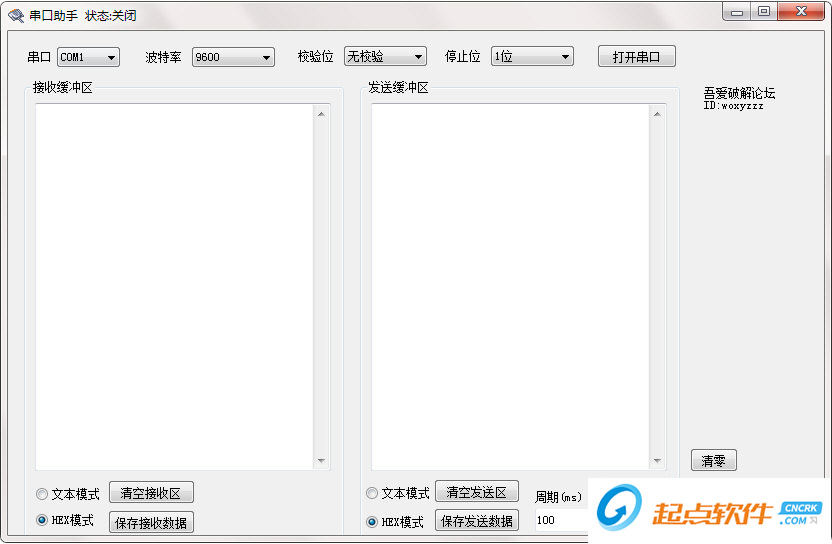The image size is (832, 544).
Task: Open the 波特率 9600 baud rate dropdown
Action: (233, 57)
